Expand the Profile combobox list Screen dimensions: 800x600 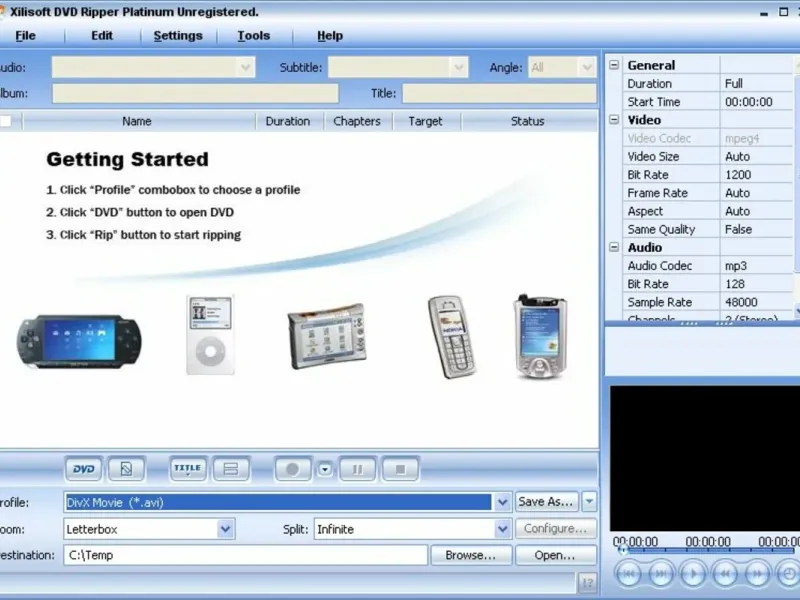point(503,502)
